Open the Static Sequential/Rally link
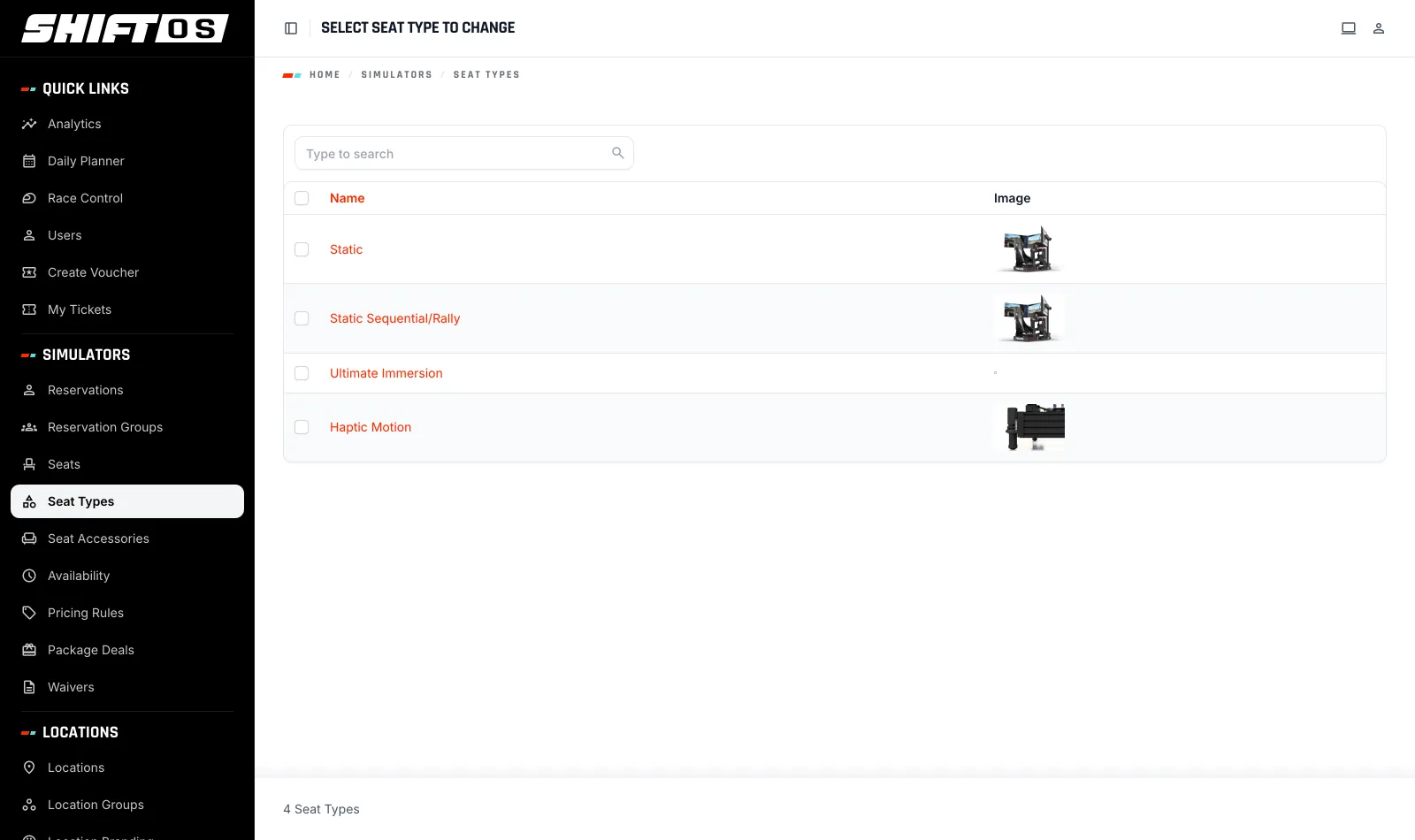 coord(394,318)
